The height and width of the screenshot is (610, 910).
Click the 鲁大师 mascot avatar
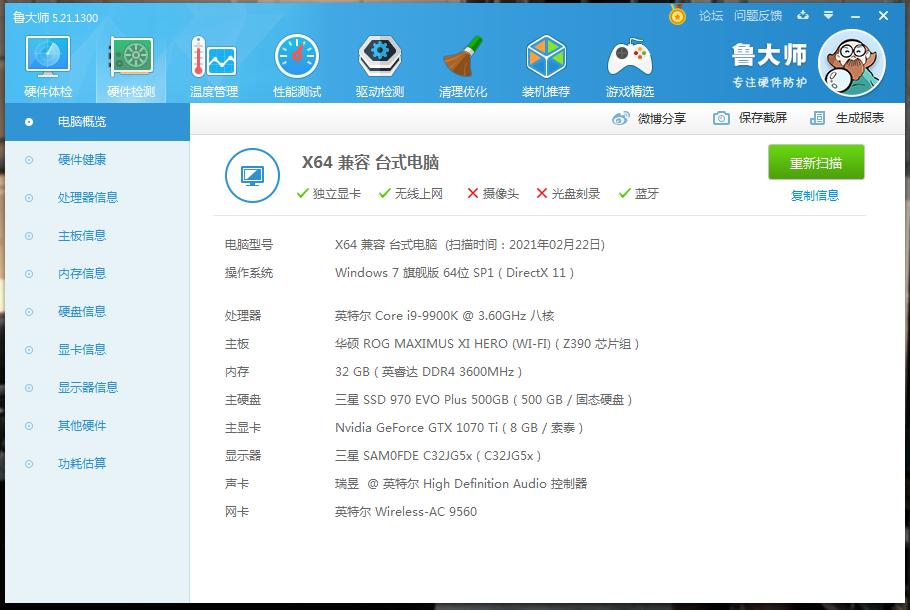click(x=851, y=63)
